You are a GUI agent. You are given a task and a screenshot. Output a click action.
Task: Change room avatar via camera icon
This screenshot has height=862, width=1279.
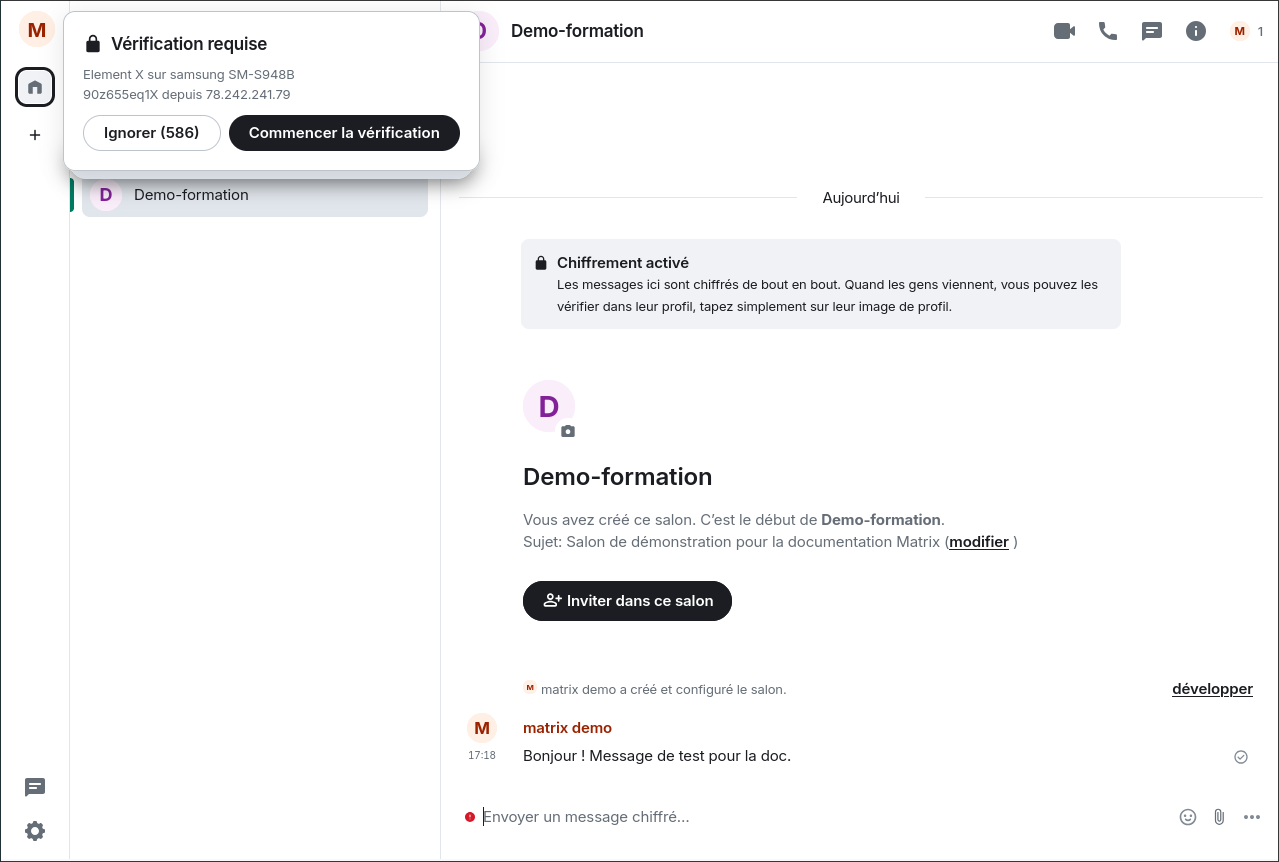[x=568, y=431]
